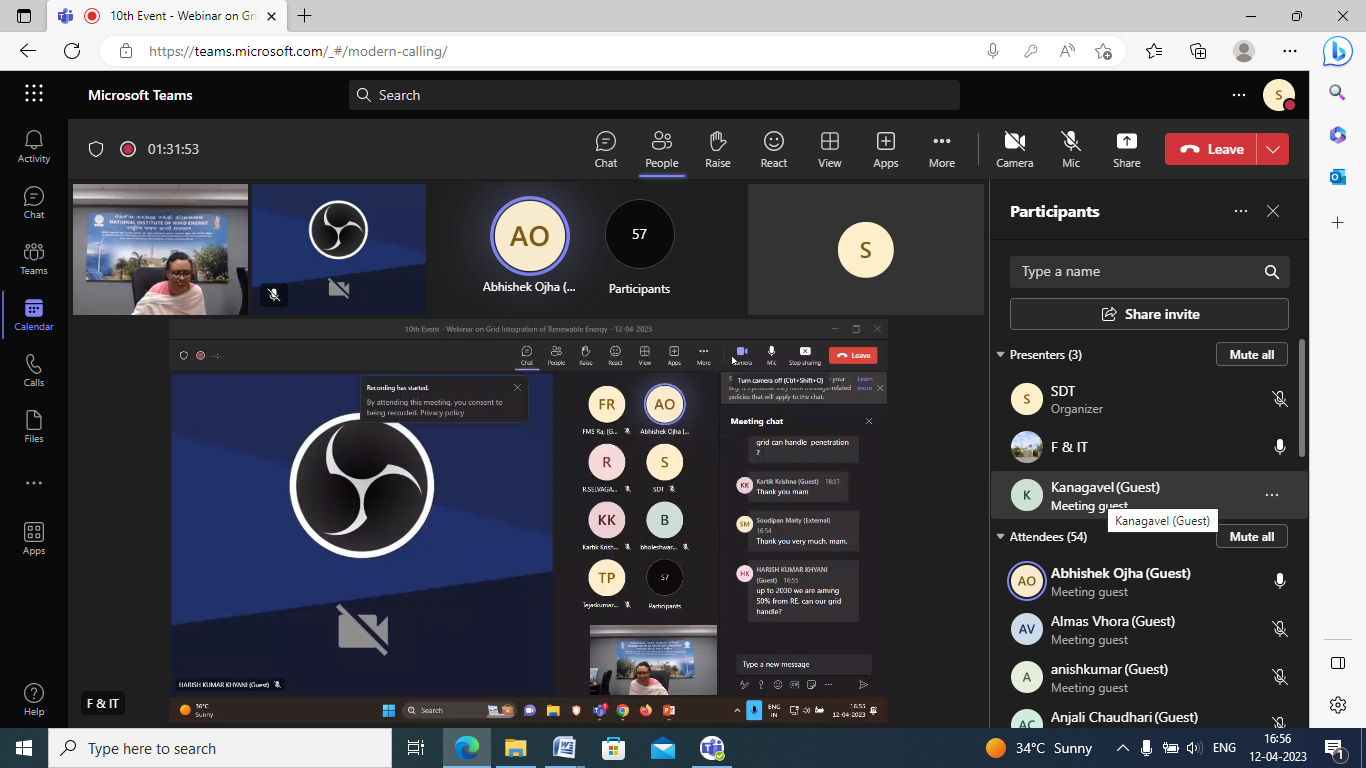
Task: Open the dropdown arrow beside Leave
Action: (1273, 149)
